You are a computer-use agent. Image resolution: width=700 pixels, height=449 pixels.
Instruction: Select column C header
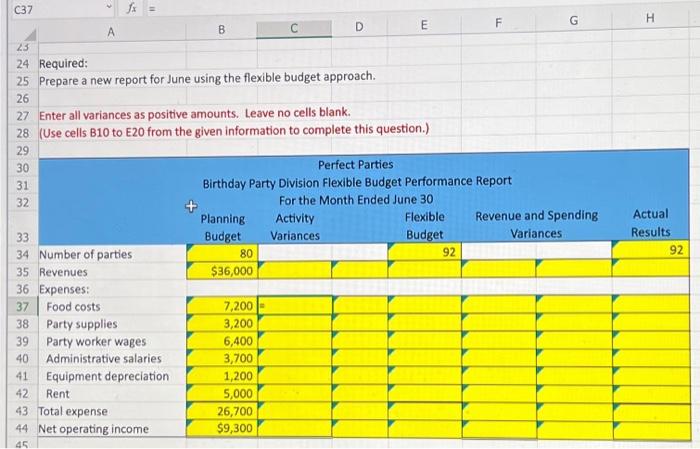294,29
